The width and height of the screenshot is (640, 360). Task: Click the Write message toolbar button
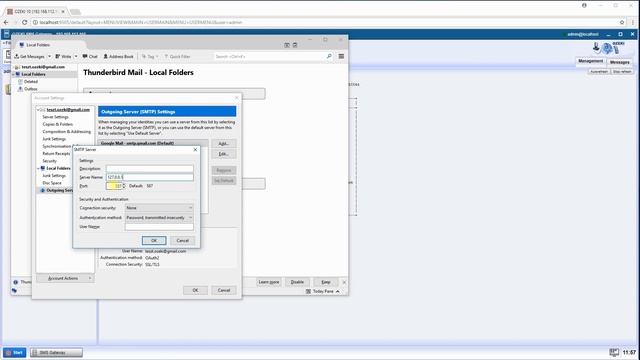point(63,56)
